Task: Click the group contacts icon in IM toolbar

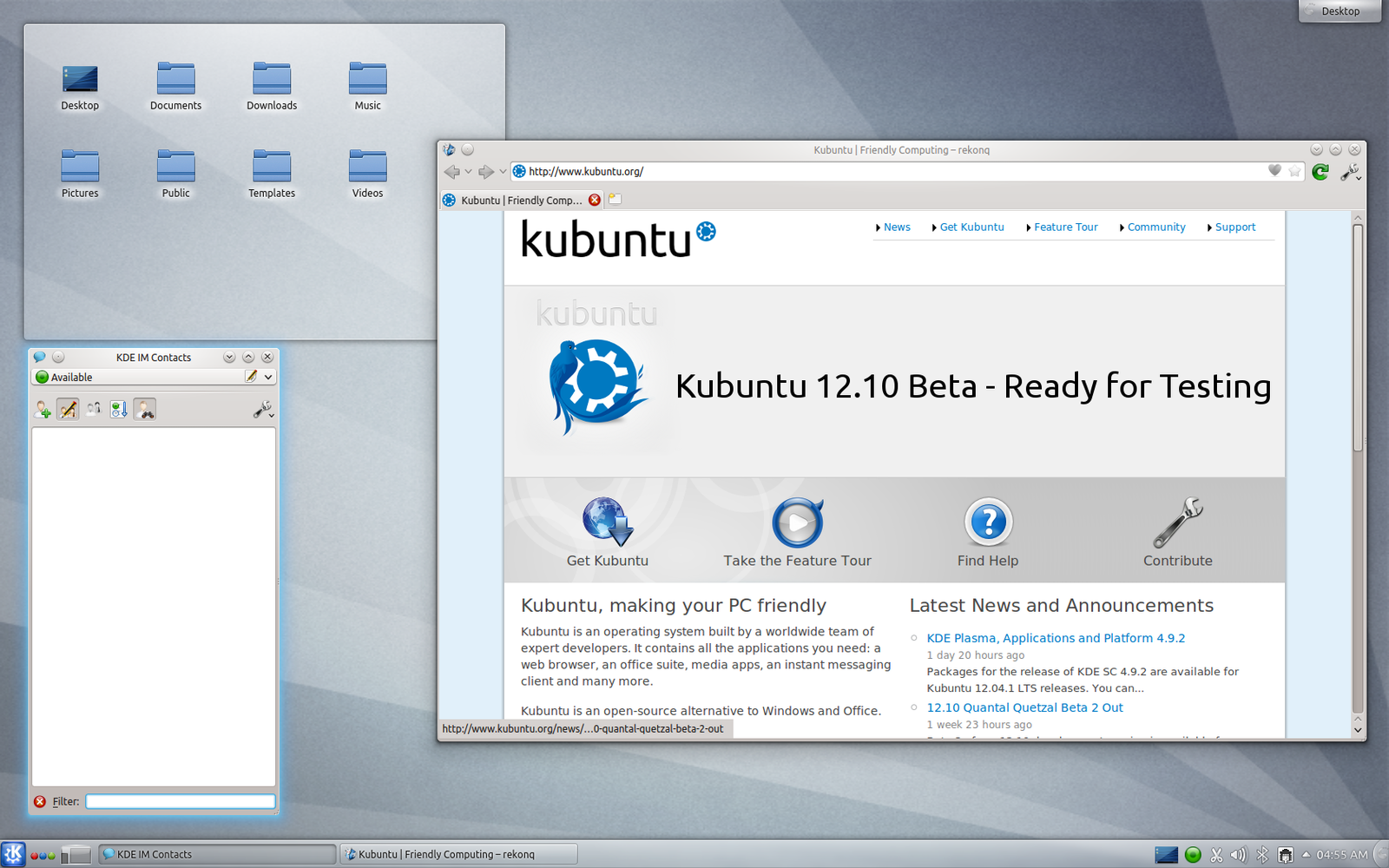Action: (93, 408)
